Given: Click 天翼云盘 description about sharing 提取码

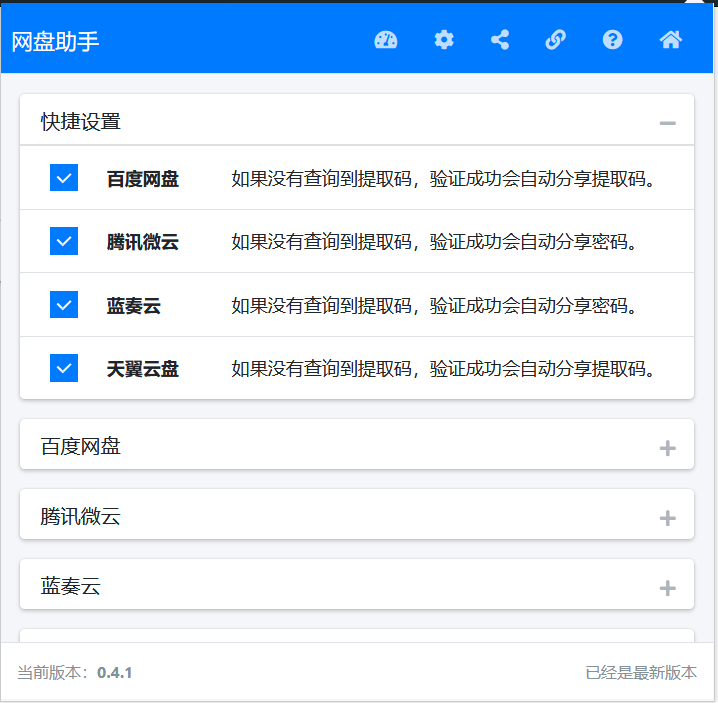Looking at the screenshot, I should coord(443,369).
